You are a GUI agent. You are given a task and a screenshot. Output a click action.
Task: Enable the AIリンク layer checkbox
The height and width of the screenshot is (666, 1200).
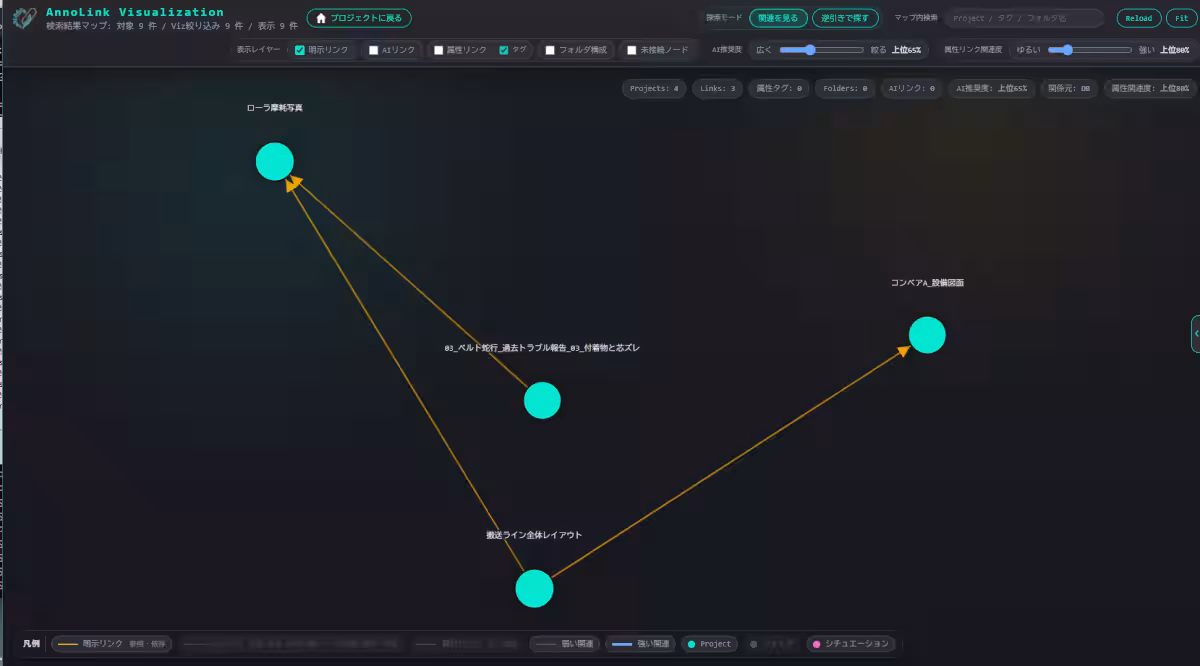coord(374,50)
